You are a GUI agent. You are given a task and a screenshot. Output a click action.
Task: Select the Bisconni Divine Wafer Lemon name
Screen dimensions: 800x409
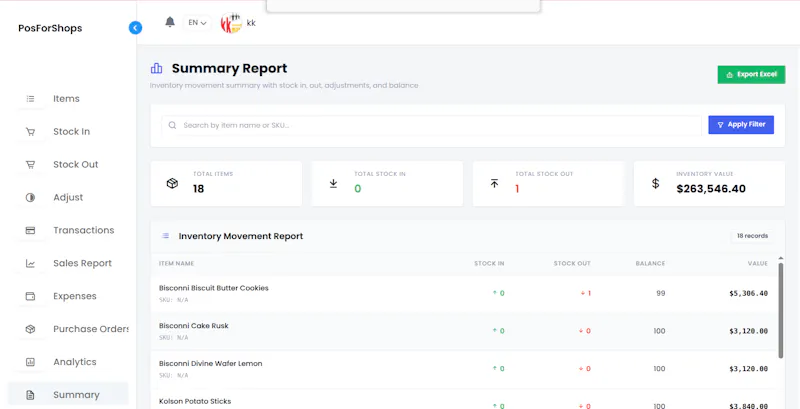(210, 364)
